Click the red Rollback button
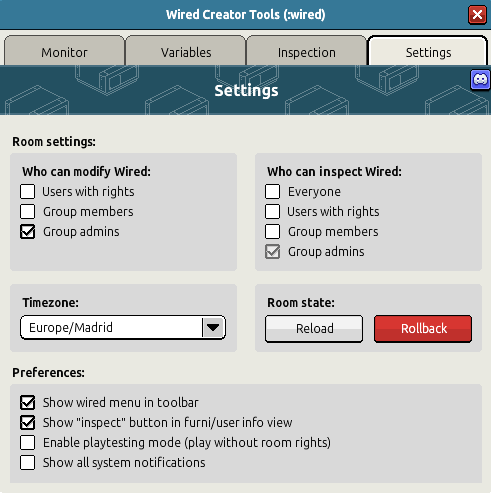The height and width of the screenshot is (493, 491). coord(423,329)
